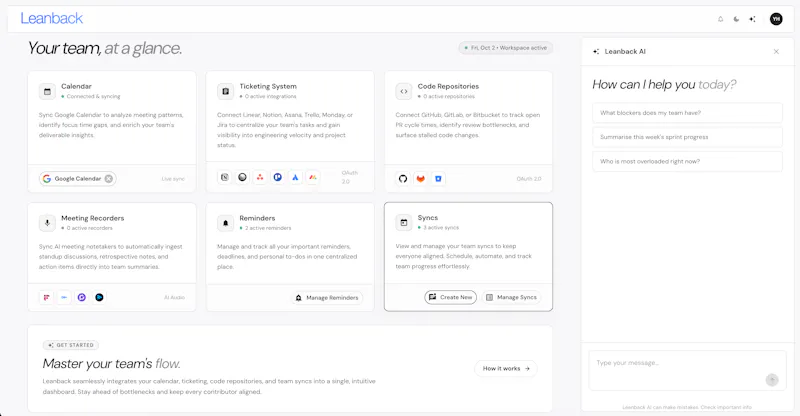The image size is (800, 416).
Task: Connect Trello blue circle icon
Action: tap(278, 177)
